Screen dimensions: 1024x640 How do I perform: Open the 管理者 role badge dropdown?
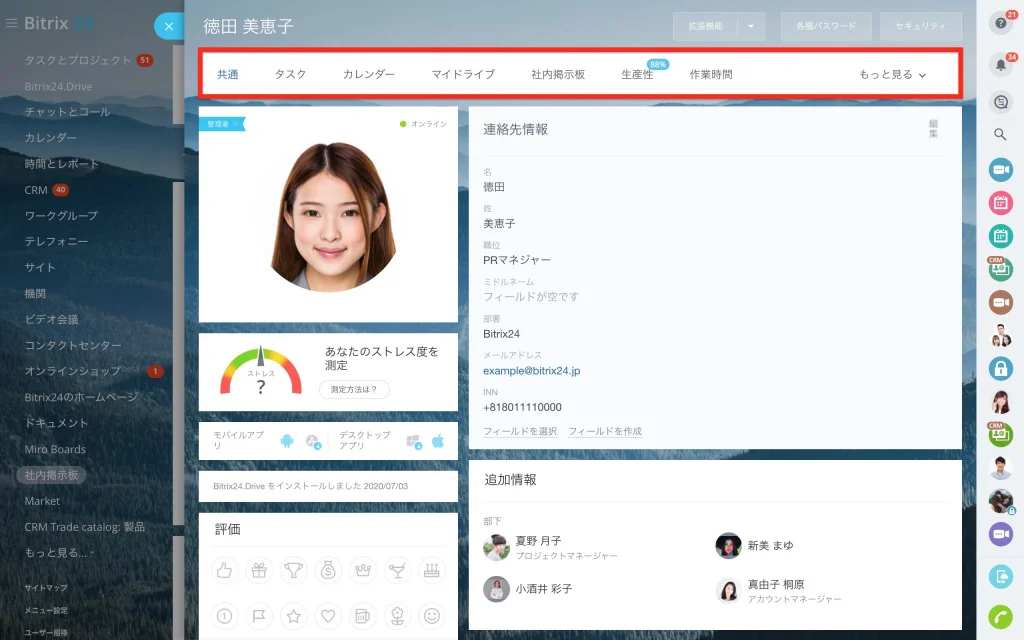(x=222, y=123)
